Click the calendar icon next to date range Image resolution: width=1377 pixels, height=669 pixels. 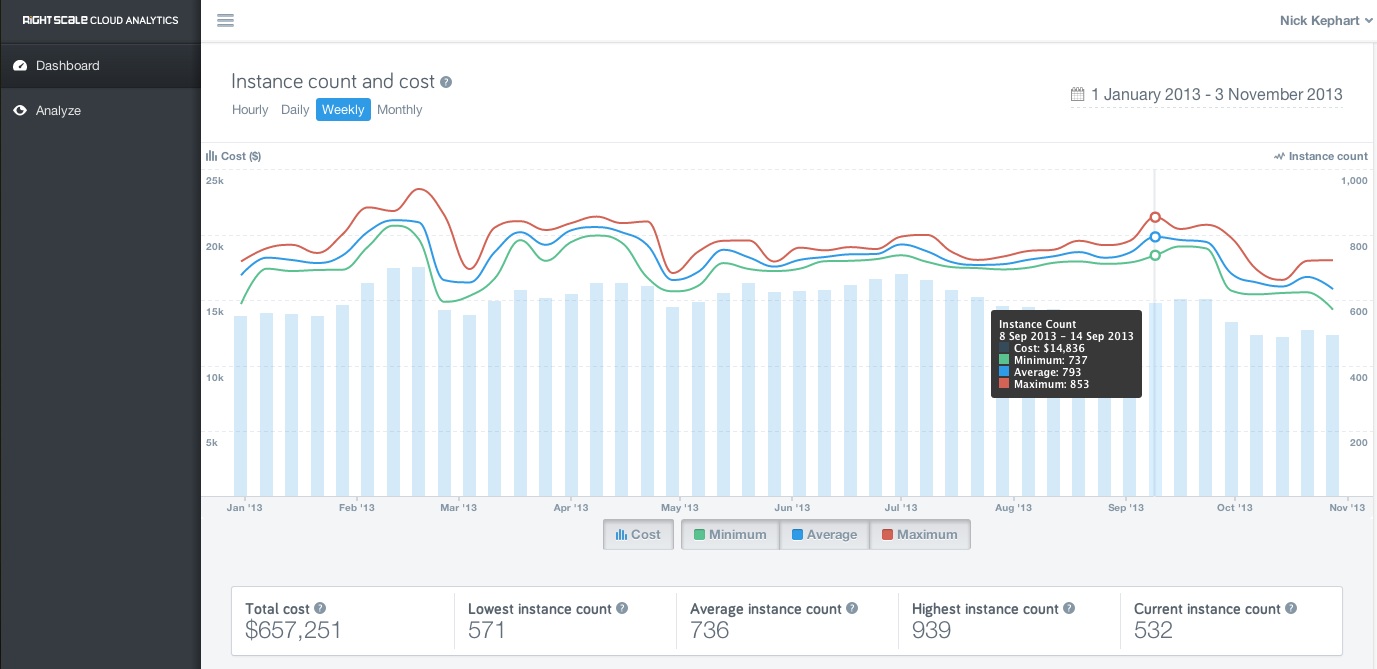coord(1077,94)
